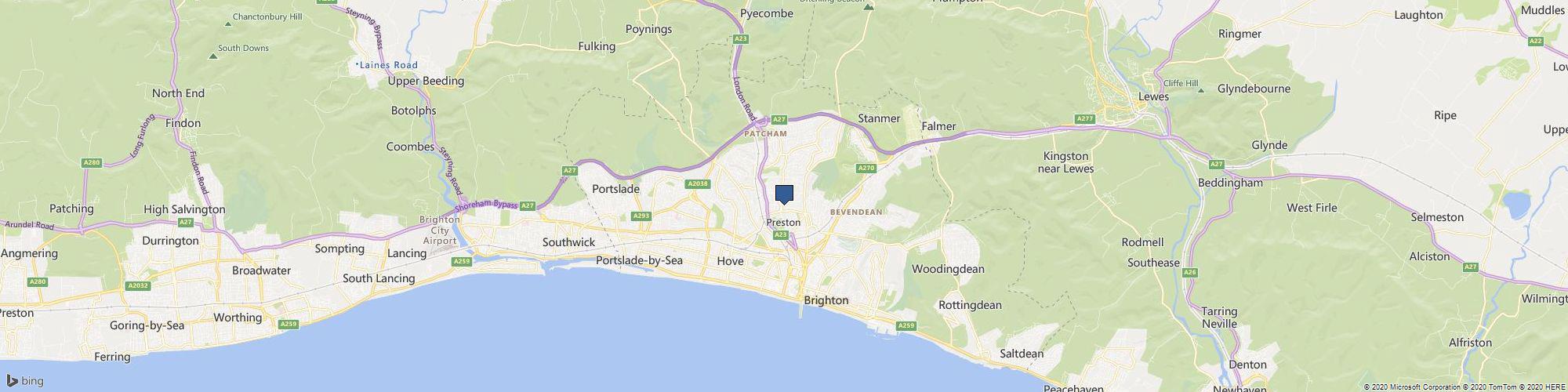The image size is (1568, 392).
Task: Click the A270 road shield near Stanmer
Action: (x=866, y=168)
